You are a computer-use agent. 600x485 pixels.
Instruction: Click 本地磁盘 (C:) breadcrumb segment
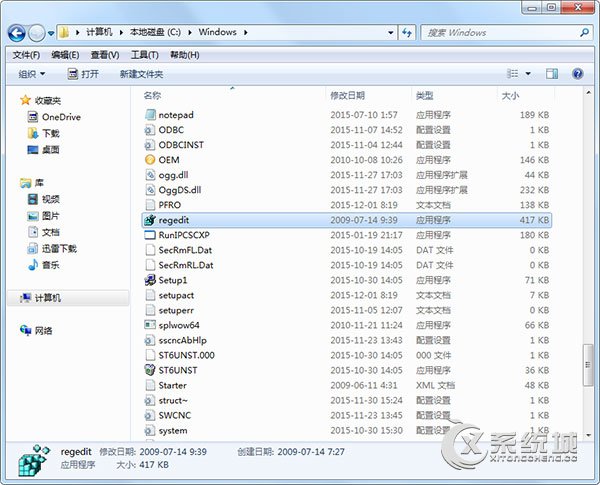coord(155,32)
